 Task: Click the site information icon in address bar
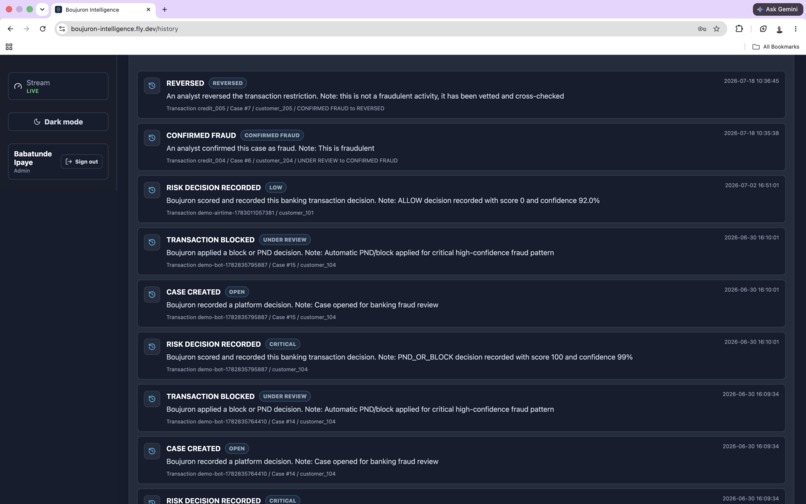pyautogui.click(x=62, y=29)
